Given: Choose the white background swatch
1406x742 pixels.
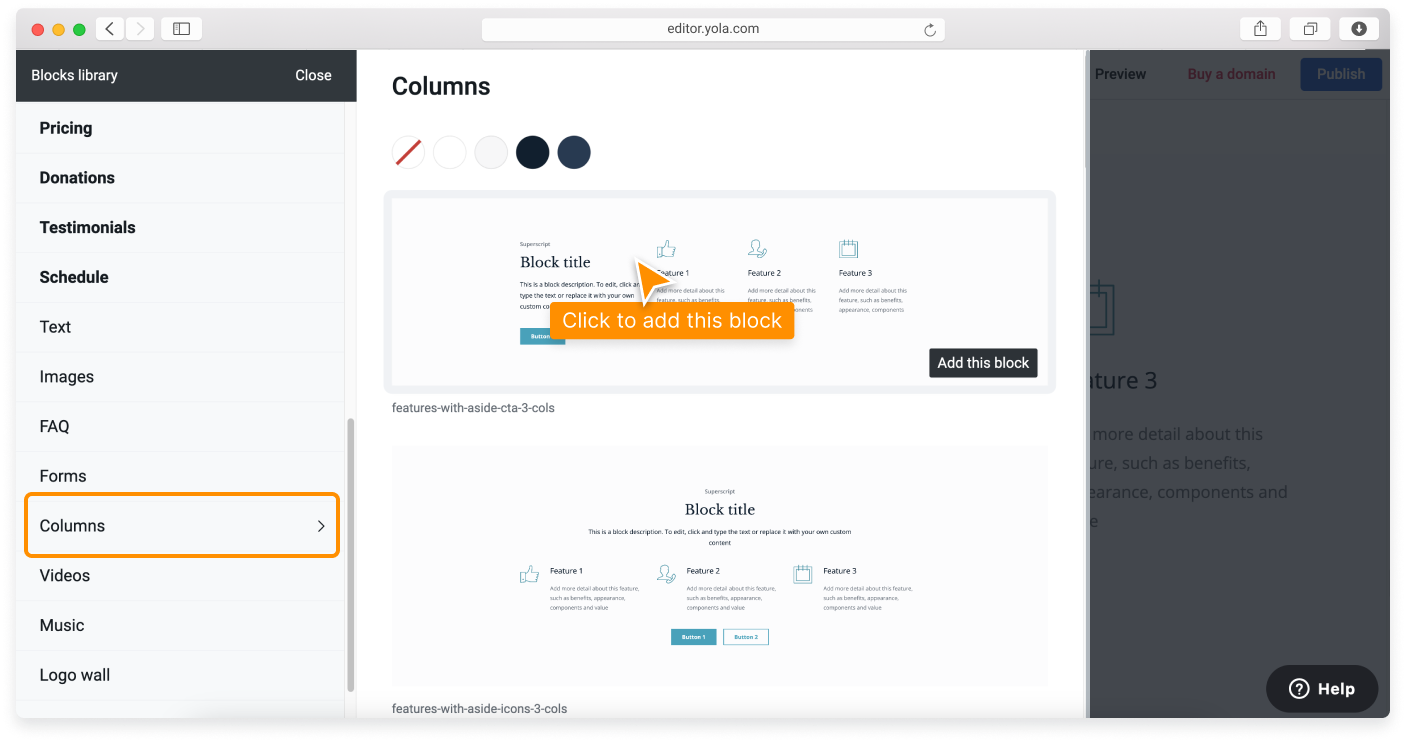Looking at the screenshot, I should [450, 153].
